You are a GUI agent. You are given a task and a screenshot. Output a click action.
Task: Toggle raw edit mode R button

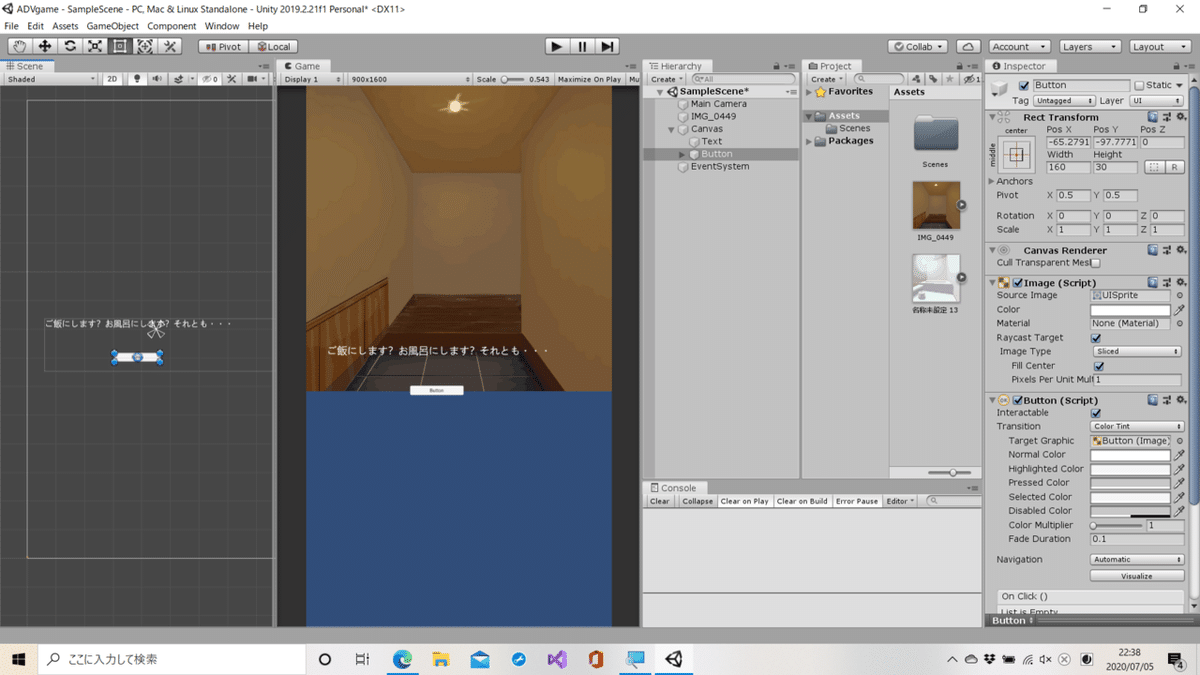click(x=1175, y=167)
